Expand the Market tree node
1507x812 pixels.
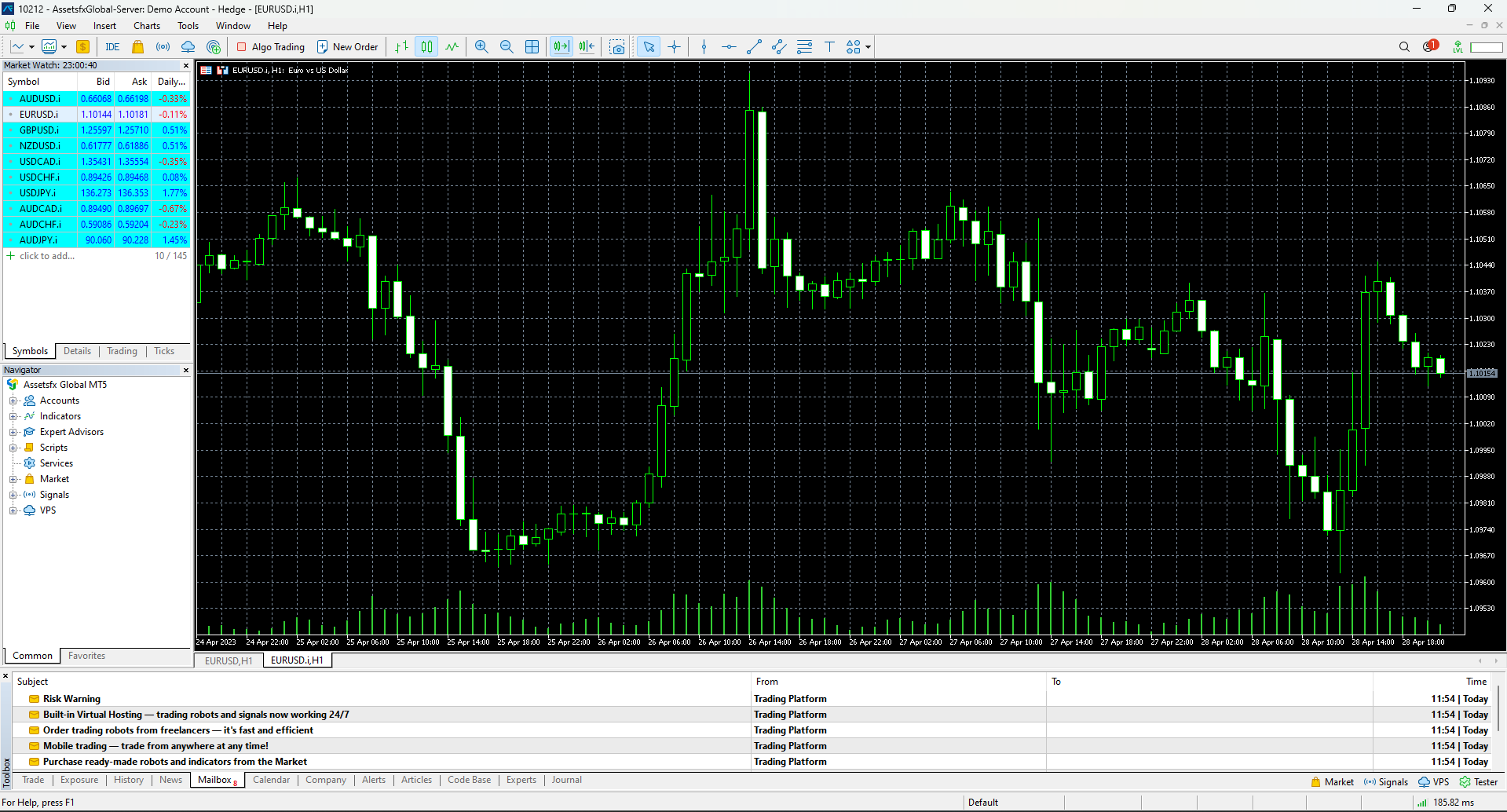coord(13,479)
